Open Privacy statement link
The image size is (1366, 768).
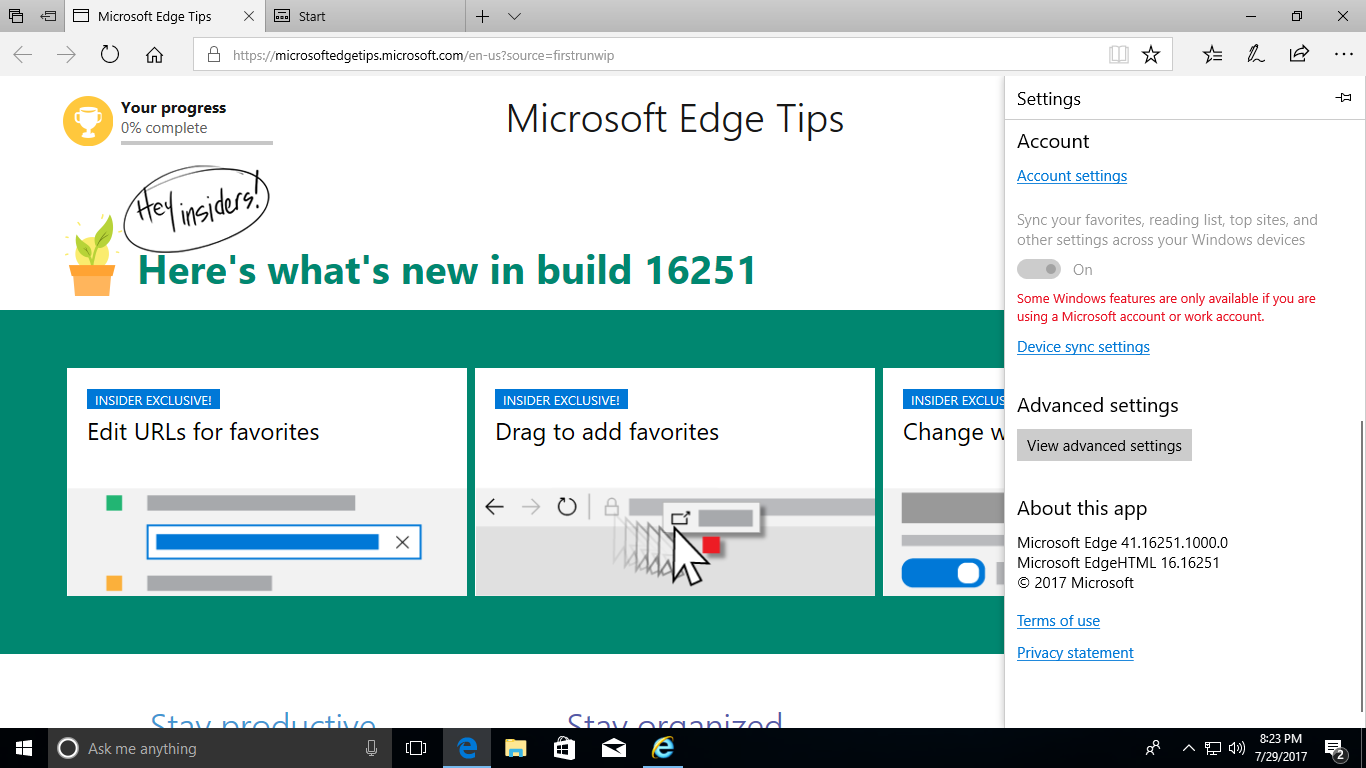coord(1075,653)
